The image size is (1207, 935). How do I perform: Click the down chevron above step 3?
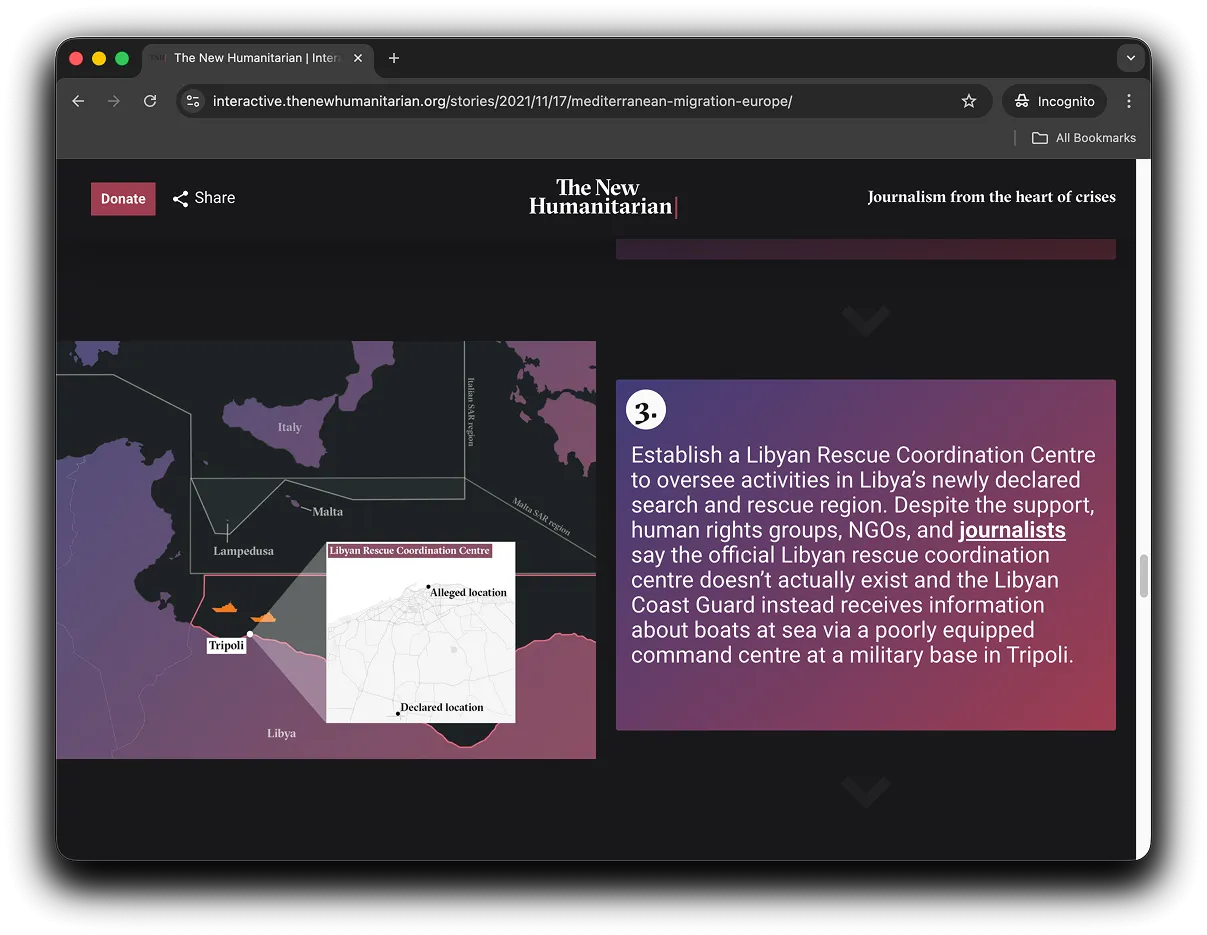pos(865,320)
